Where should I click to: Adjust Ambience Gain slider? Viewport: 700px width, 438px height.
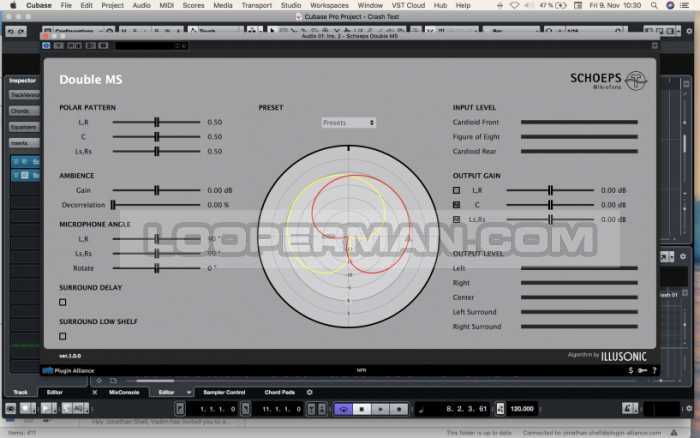[157, 190]
